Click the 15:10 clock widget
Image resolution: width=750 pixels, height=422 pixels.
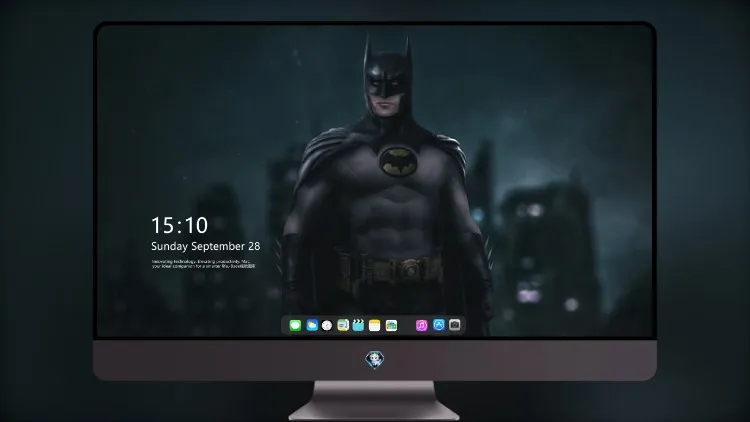click(179, 225)
